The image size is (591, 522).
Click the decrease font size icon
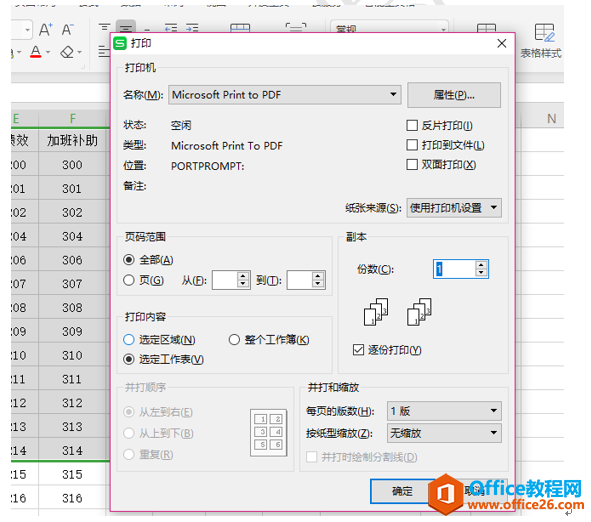click(68, 29)
